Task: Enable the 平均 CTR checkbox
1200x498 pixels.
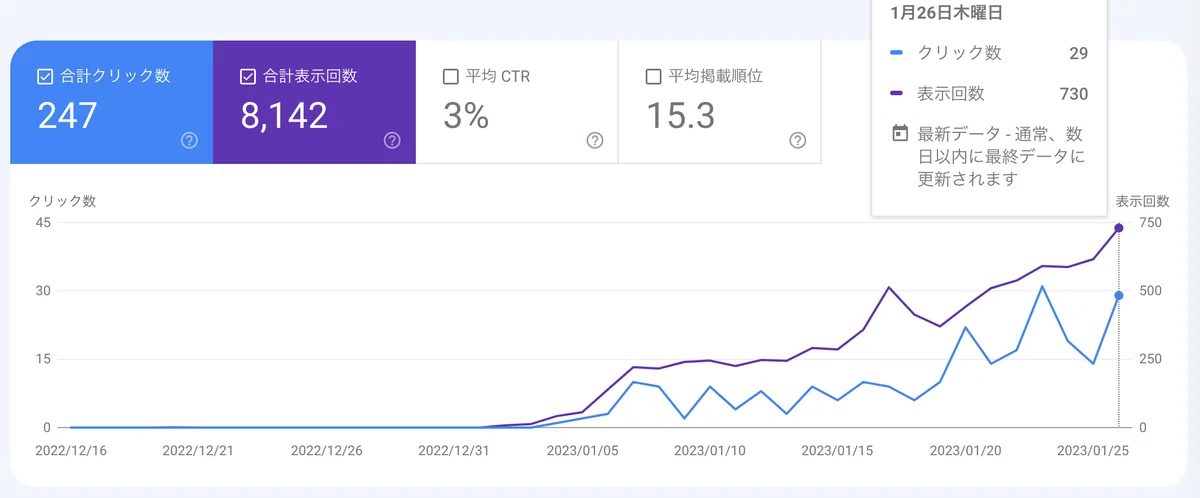Action: (x=450, y=77)
